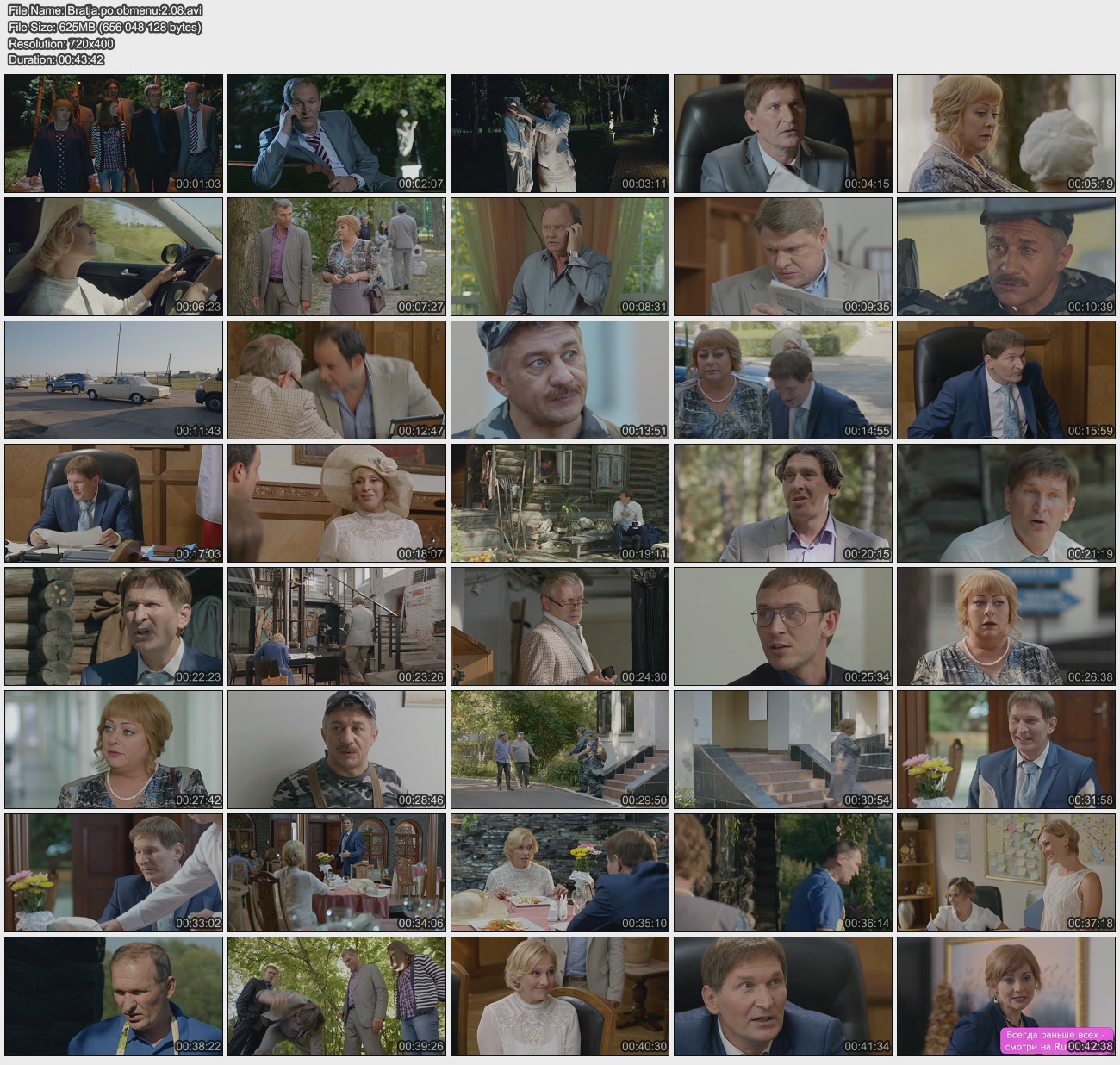Click the frame of man with glasses at 00:25:34
This screenshot has height=1065, width=1120.
click(783, 626)
